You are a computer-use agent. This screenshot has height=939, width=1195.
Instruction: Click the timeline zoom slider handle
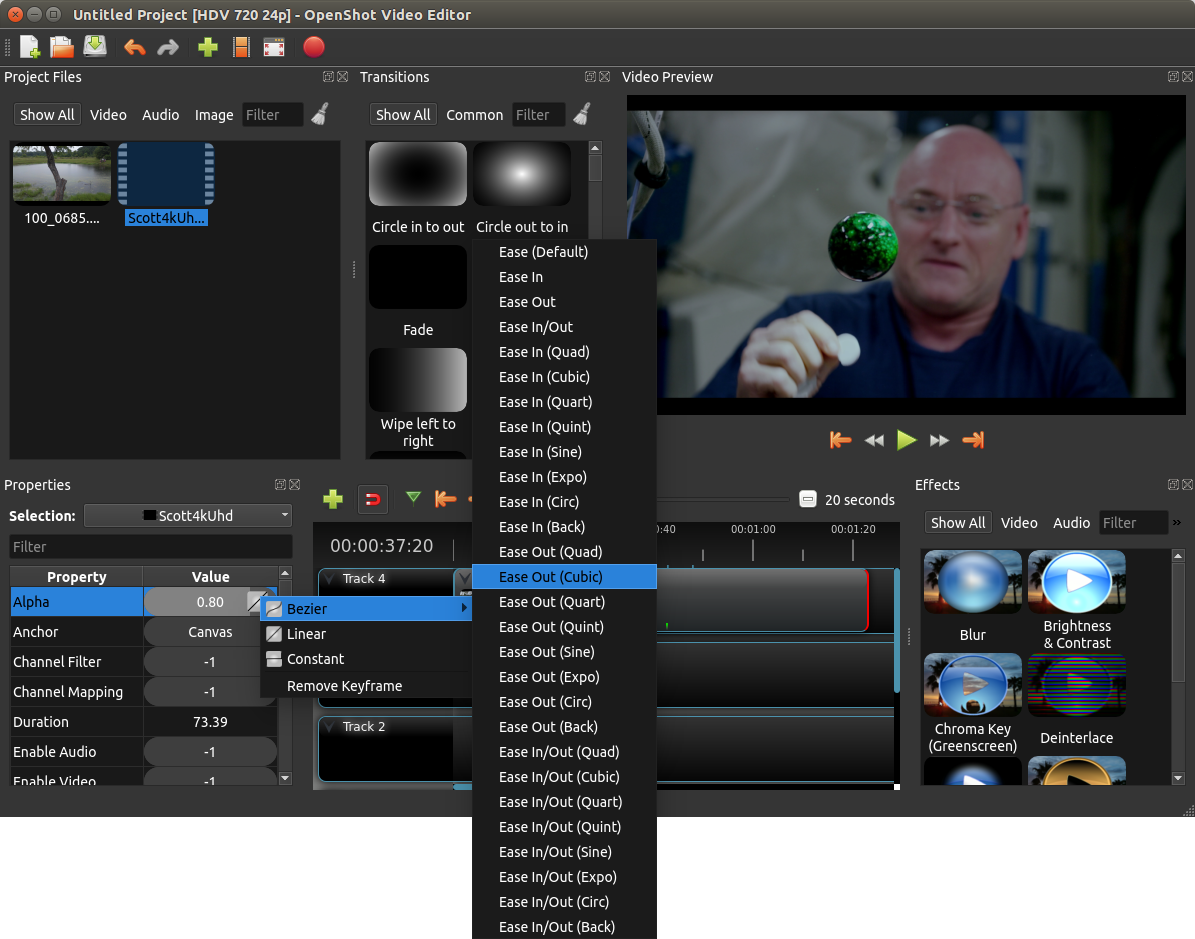(x=808, y=500)
